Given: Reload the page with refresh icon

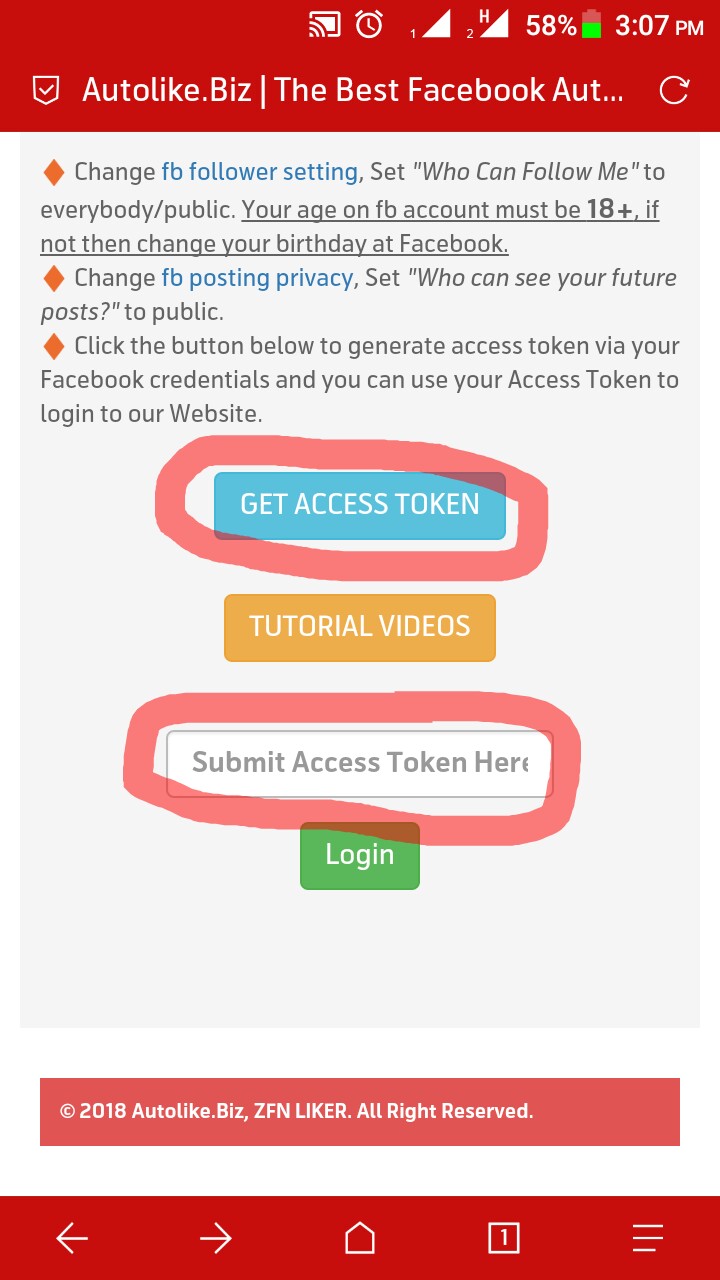Looking at the screenshot, I should pyautogui.click(x=674, y=91).
